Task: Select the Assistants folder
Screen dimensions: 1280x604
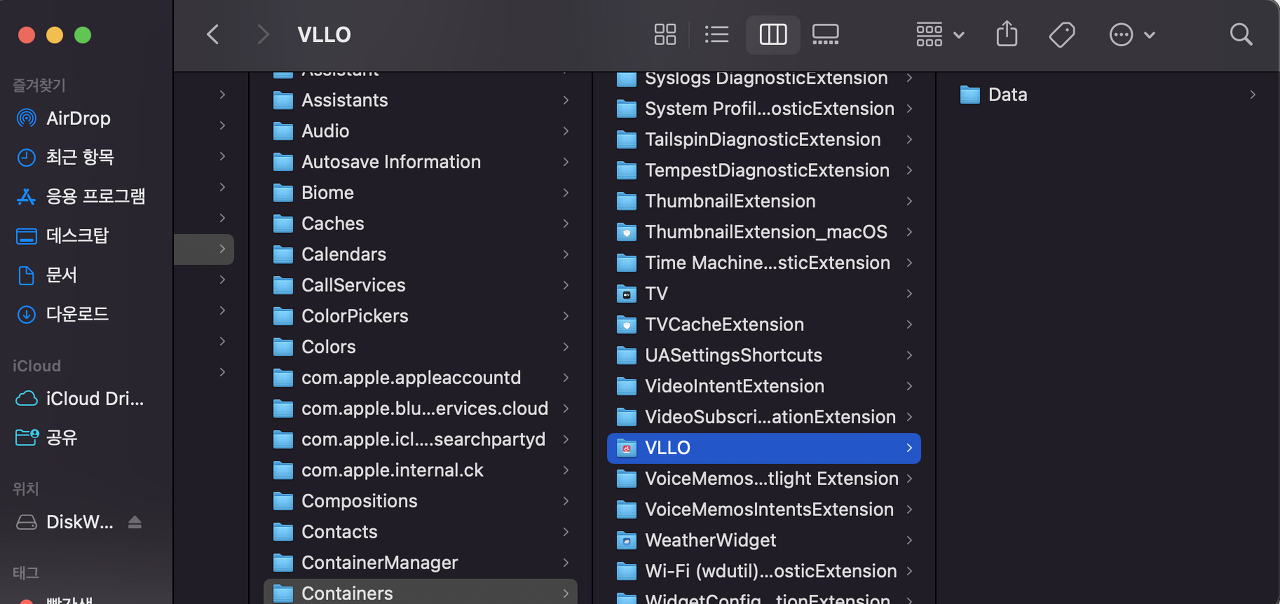Action: point(420,100)
